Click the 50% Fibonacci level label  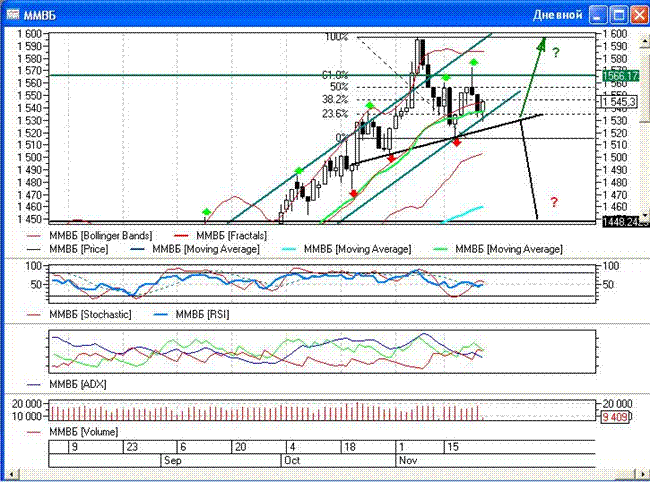pyautogui.click(x=339, y=87)
